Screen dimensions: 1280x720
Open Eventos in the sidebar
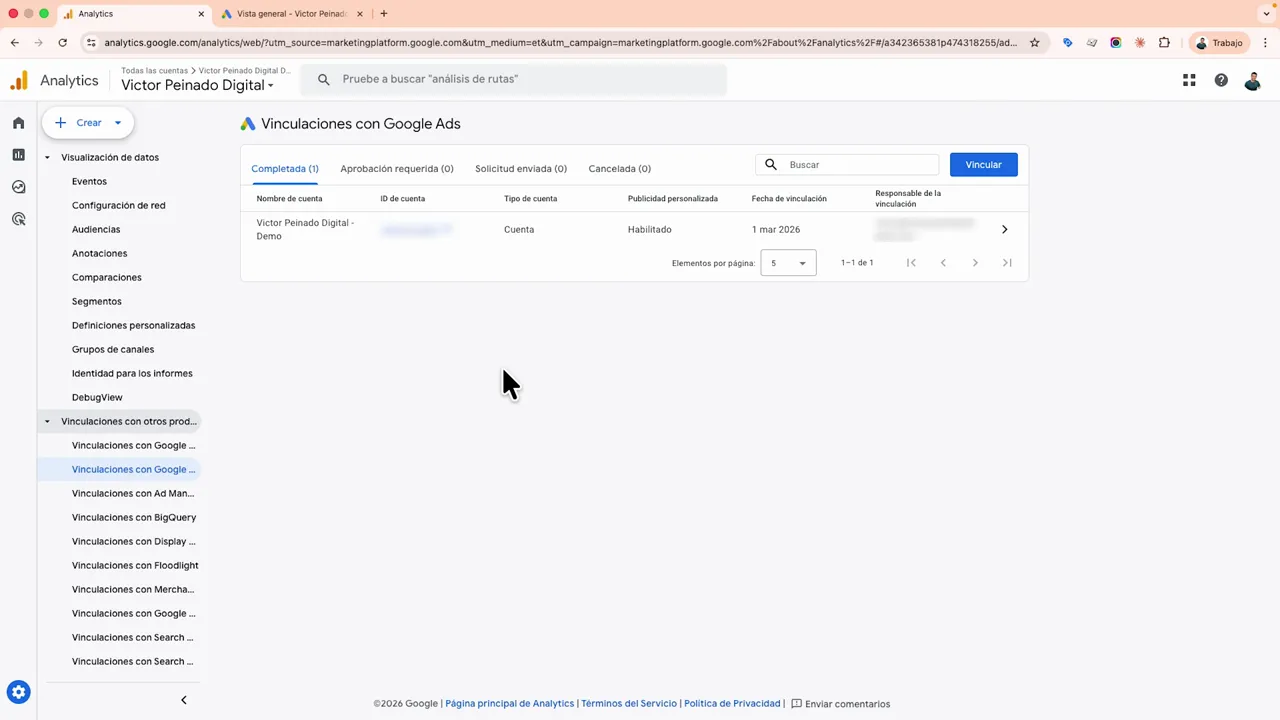89,182
